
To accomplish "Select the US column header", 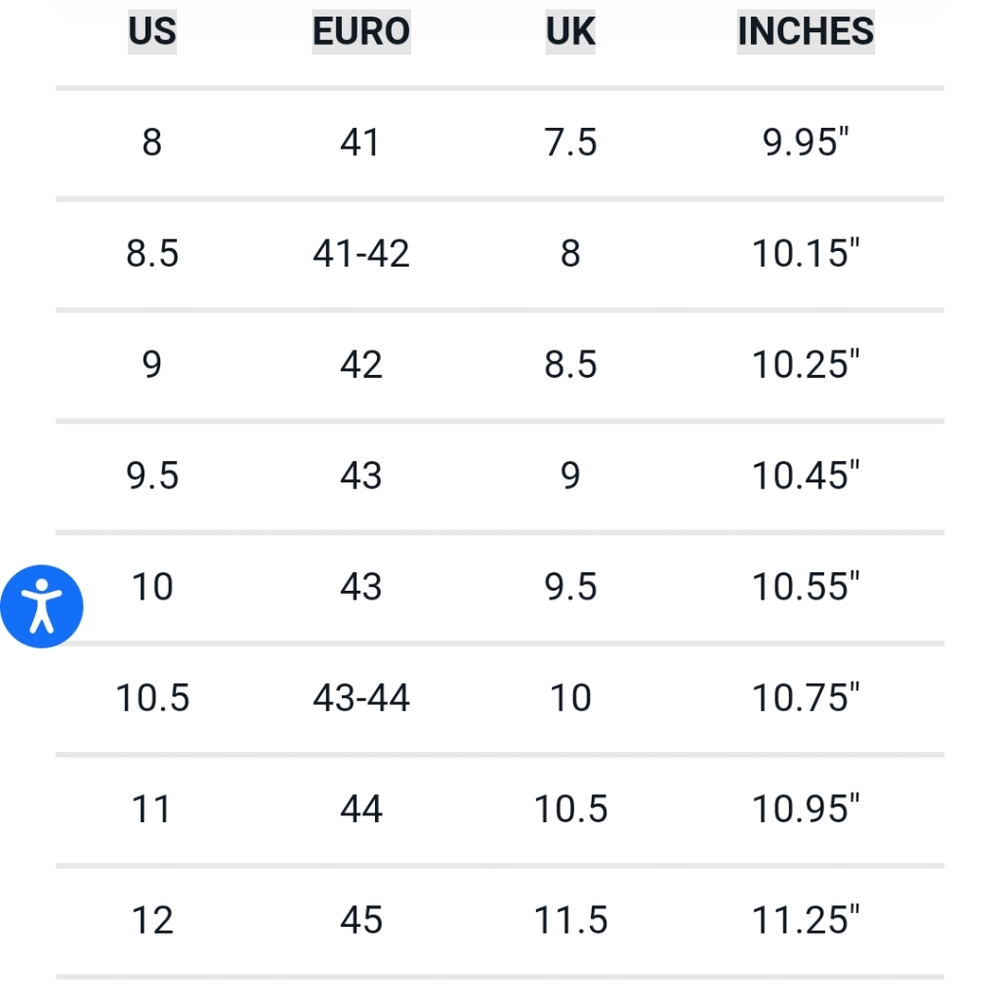I will click(x=152, y=31).
